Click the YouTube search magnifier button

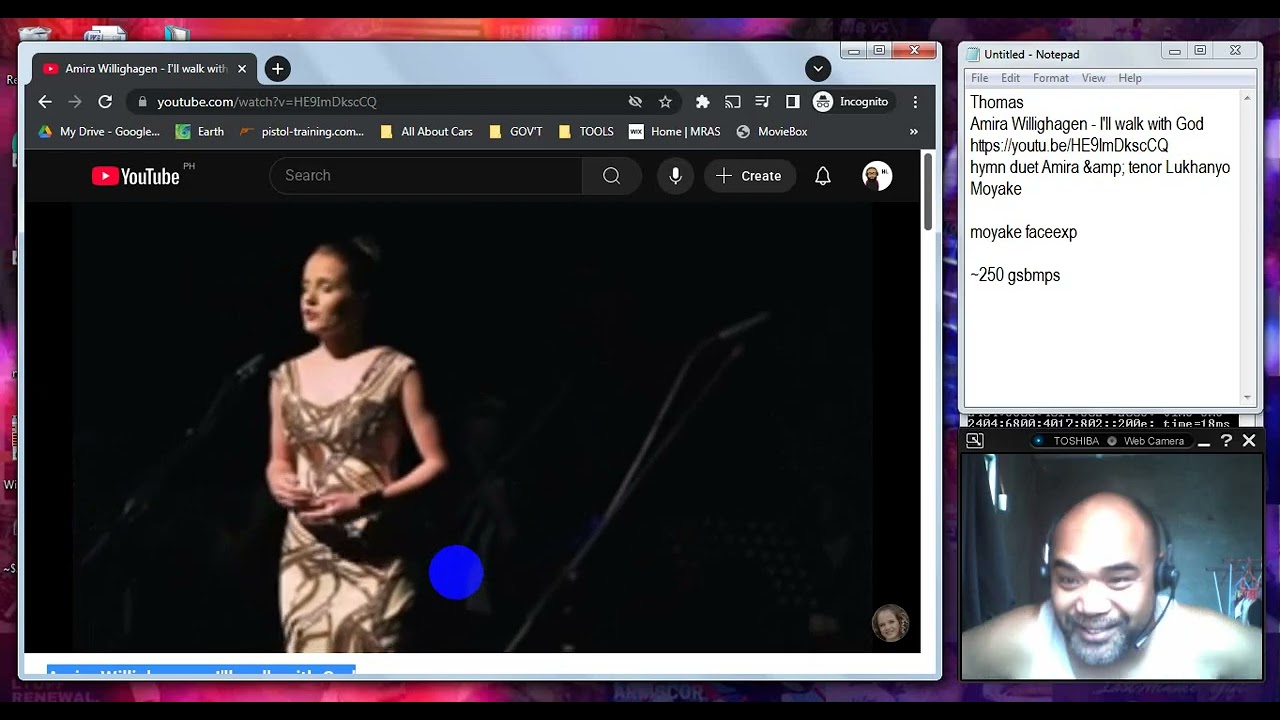(x=611, y=175)
